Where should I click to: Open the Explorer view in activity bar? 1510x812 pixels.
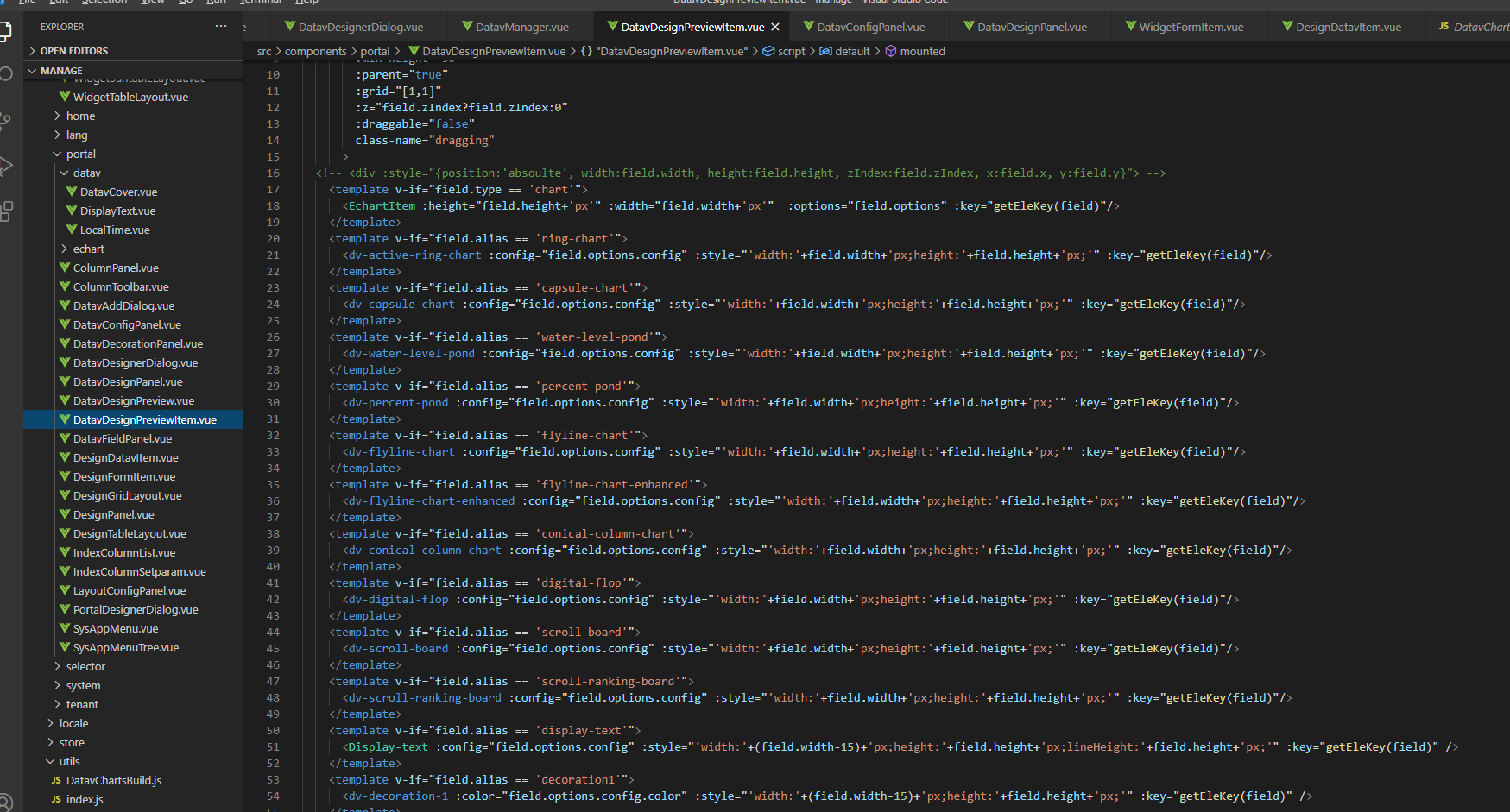point(4,33)
